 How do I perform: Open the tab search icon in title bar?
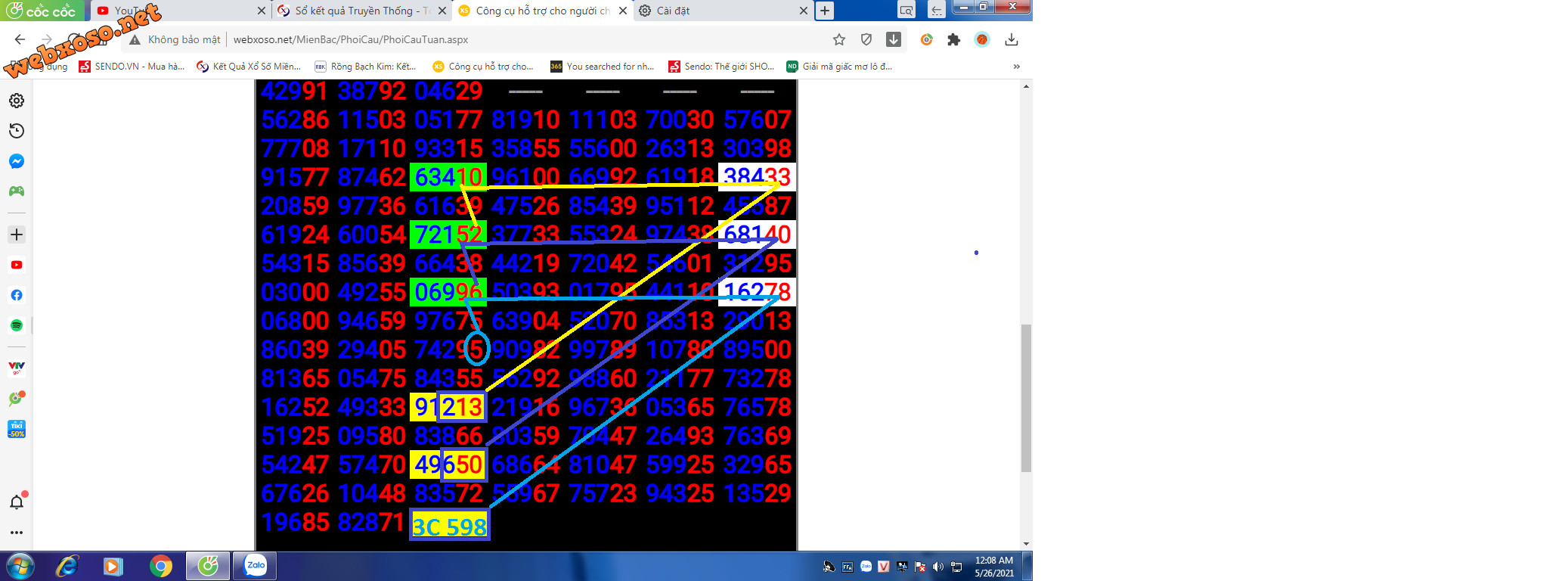tap(906, 11)
